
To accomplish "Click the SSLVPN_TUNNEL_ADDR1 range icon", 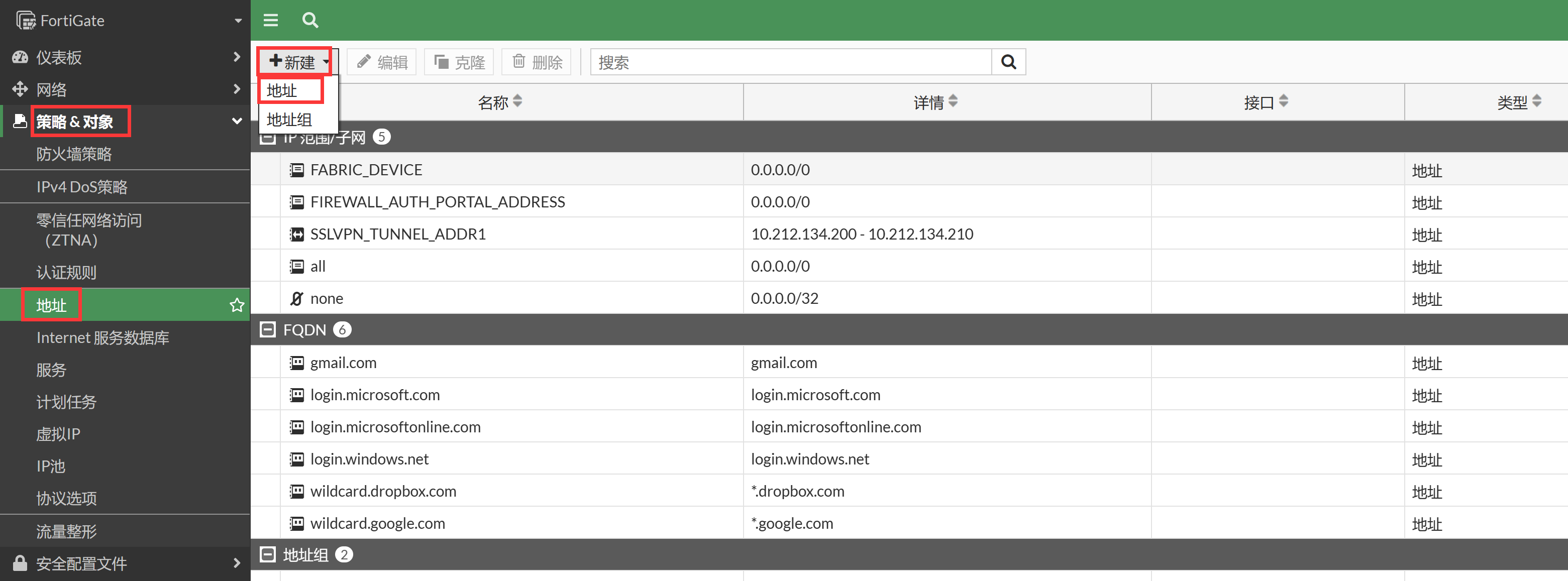I will tap(296, 234).
